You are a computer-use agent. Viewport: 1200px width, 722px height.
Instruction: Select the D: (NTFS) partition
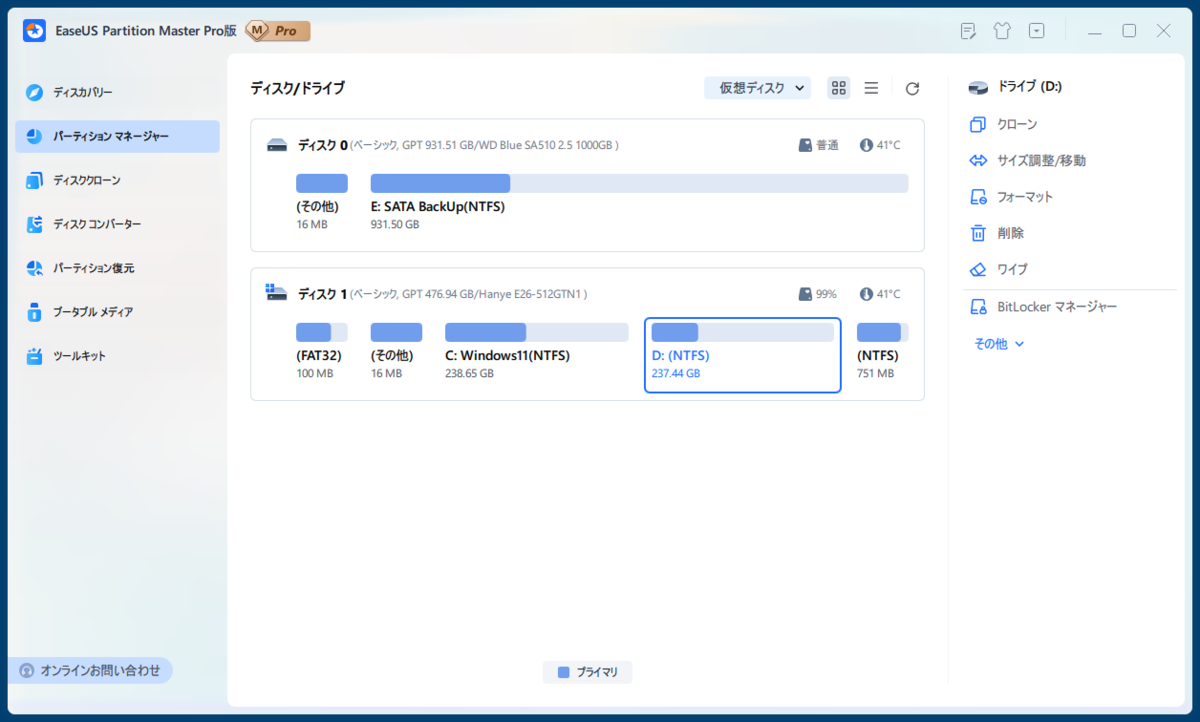coord(743,356)
